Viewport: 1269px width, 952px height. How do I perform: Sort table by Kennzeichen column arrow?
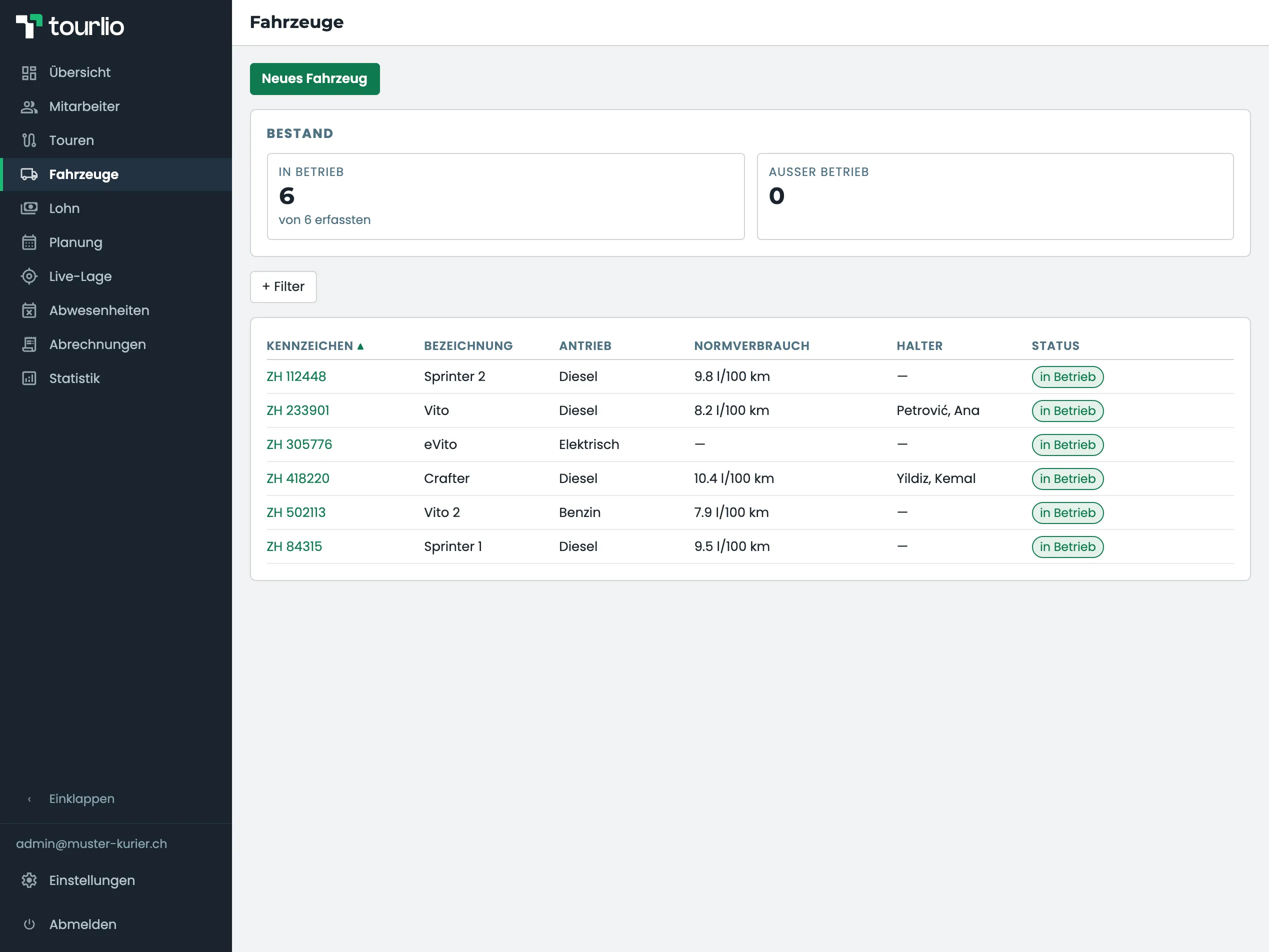(x=360, y=346)
